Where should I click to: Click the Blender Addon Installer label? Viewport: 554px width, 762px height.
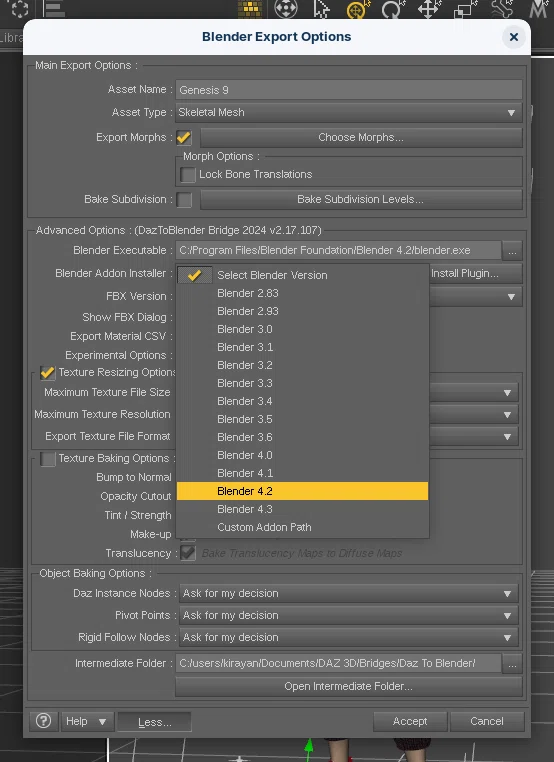114,273
